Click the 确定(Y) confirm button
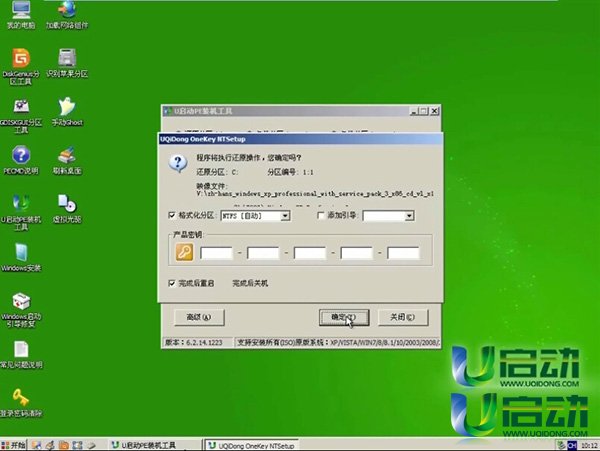 344,317
